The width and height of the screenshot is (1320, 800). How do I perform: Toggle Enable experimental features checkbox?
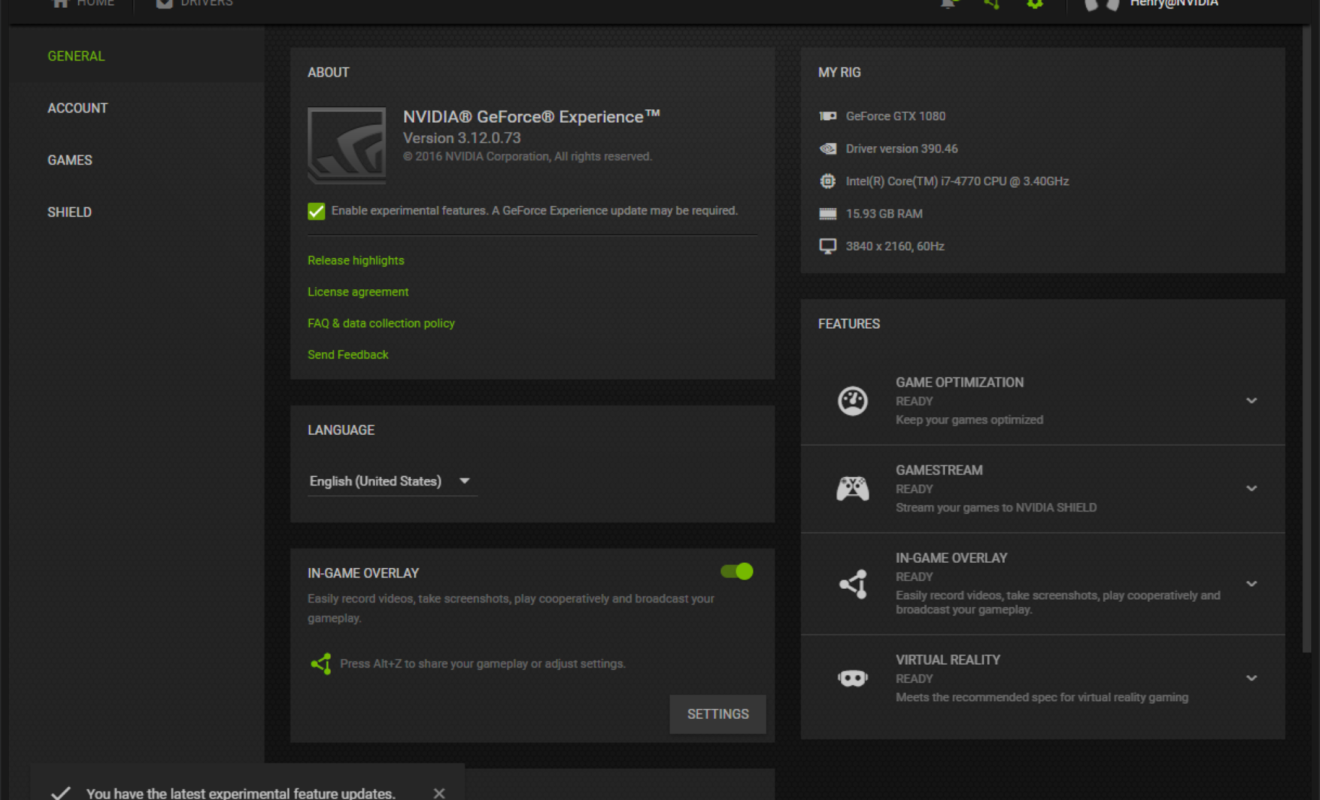point(316,211)
